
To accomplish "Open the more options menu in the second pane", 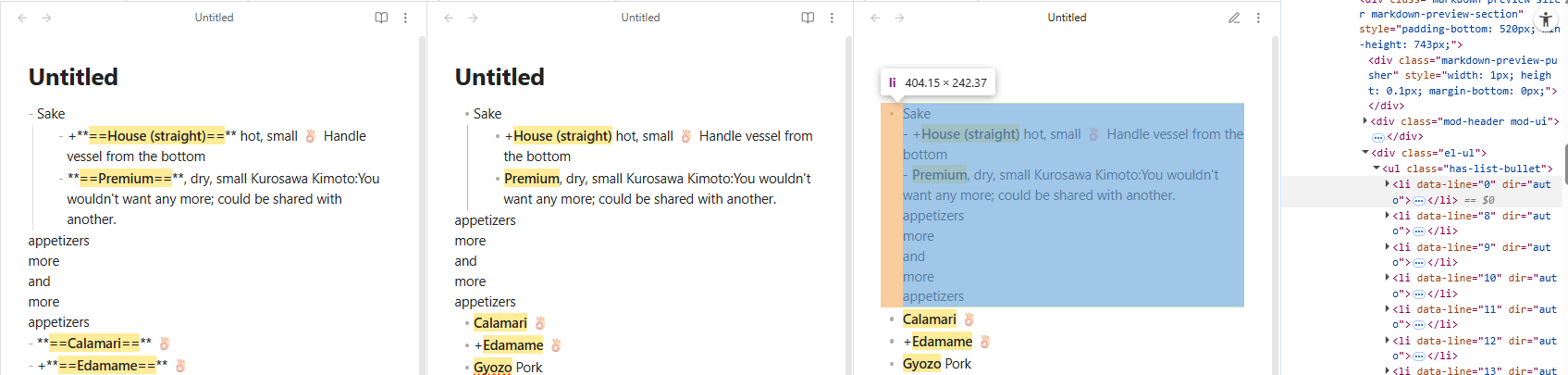I will click(x=832, y=18).
